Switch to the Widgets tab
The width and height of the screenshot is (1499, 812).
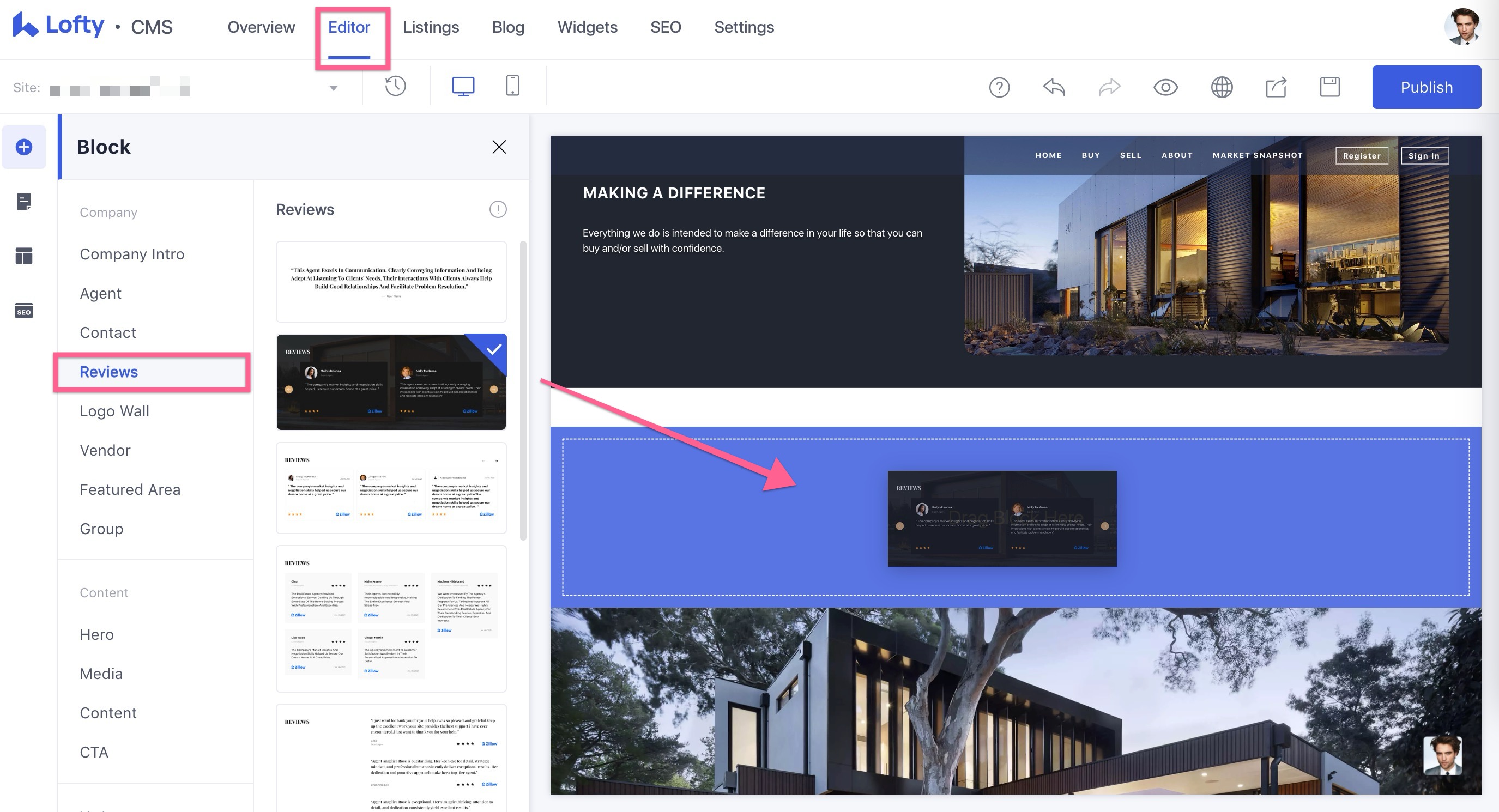tap(587, 27)
